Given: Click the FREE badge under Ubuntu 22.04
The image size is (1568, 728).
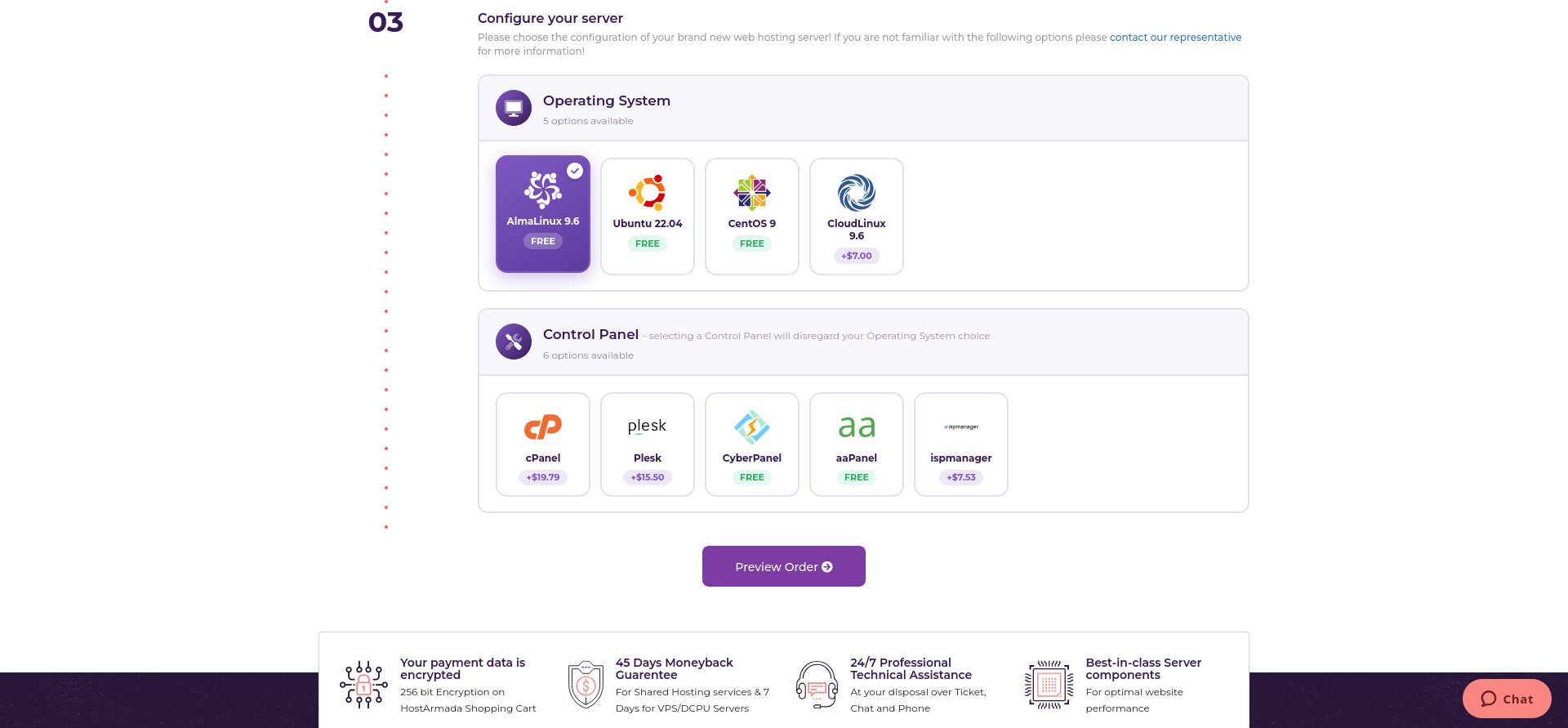Looking at the screenshot, I should (648, 243).
